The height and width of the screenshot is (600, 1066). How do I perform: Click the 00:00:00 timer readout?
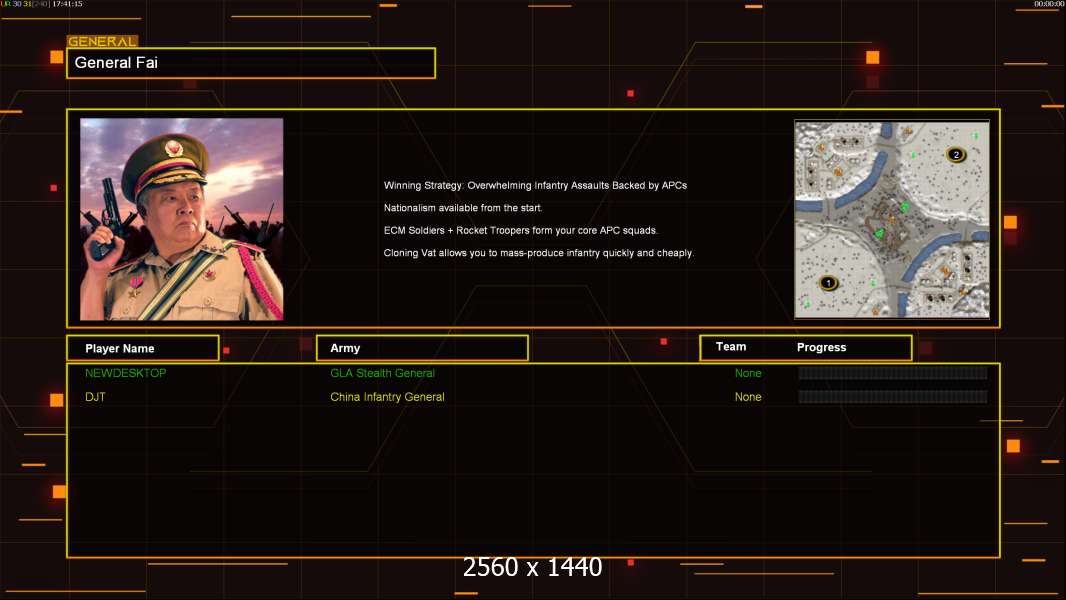[x=1049, y=4]
